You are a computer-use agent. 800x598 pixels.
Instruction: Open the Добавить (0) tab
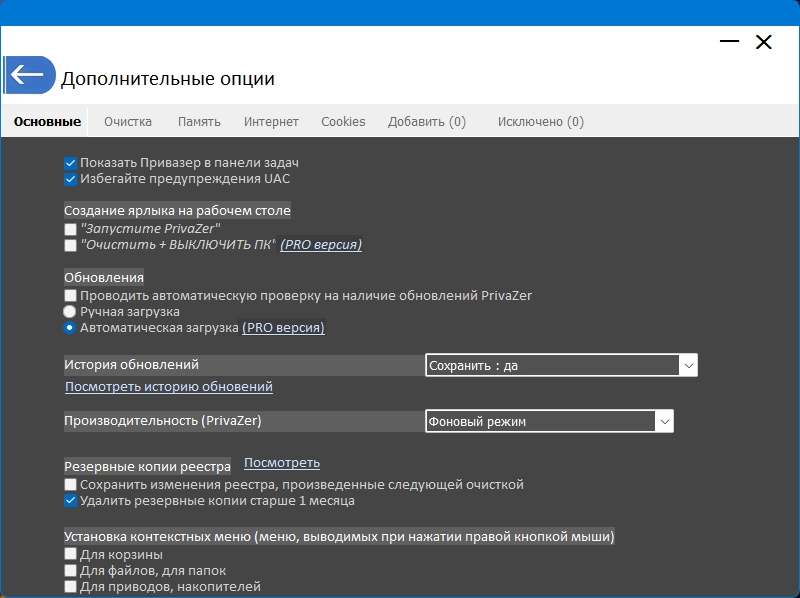tap(427, 122)
